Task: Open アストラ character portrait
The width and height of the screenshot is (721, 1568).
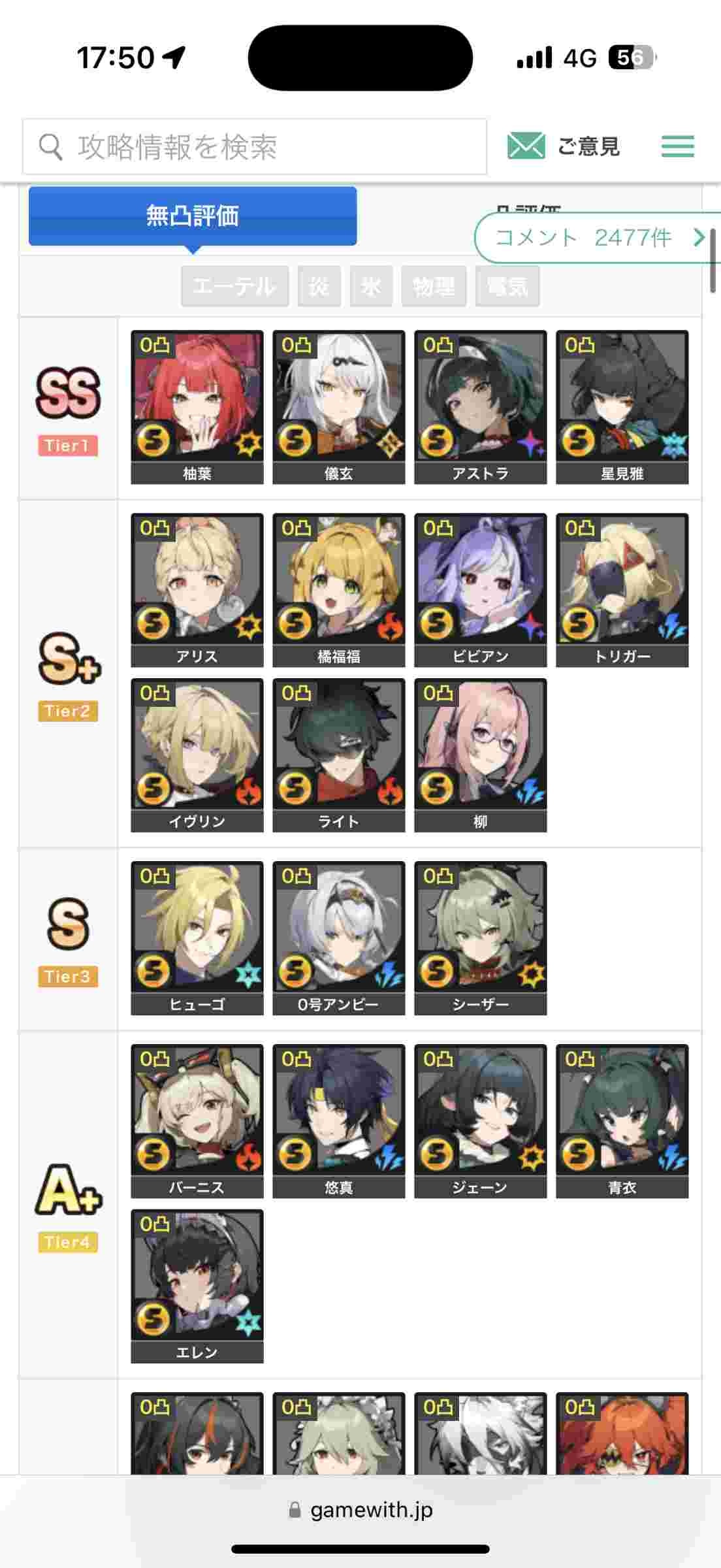Action: coord(481,407)
